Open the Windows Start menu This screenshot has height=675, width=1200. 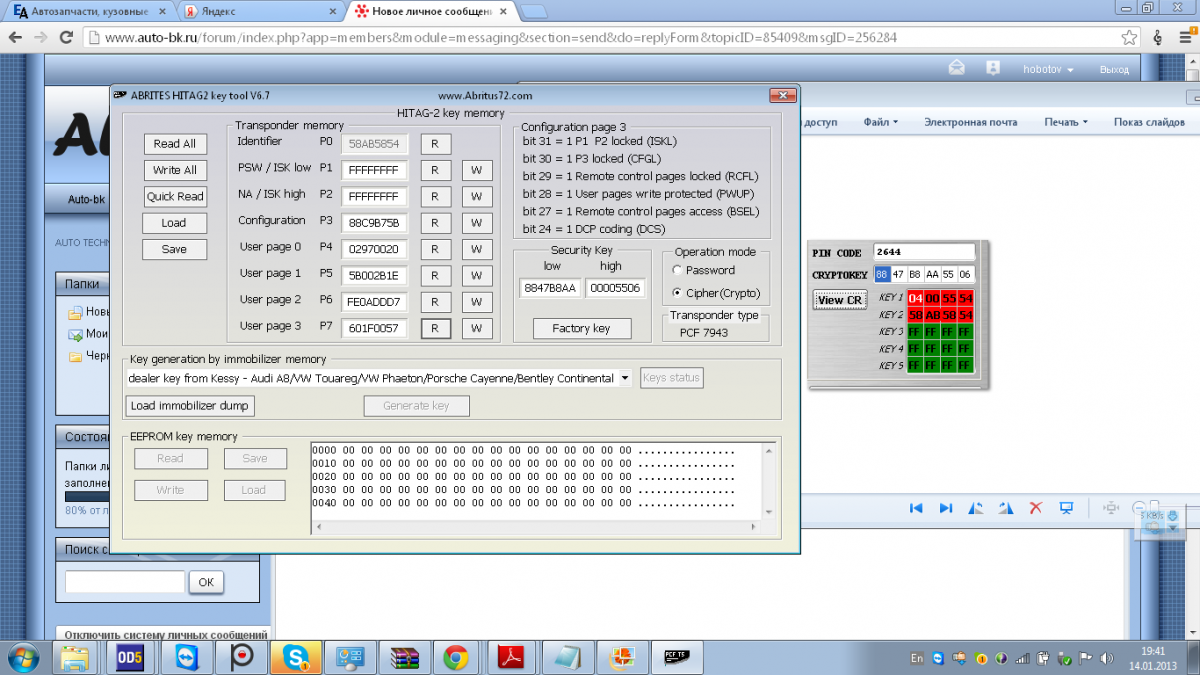(22, 657)
